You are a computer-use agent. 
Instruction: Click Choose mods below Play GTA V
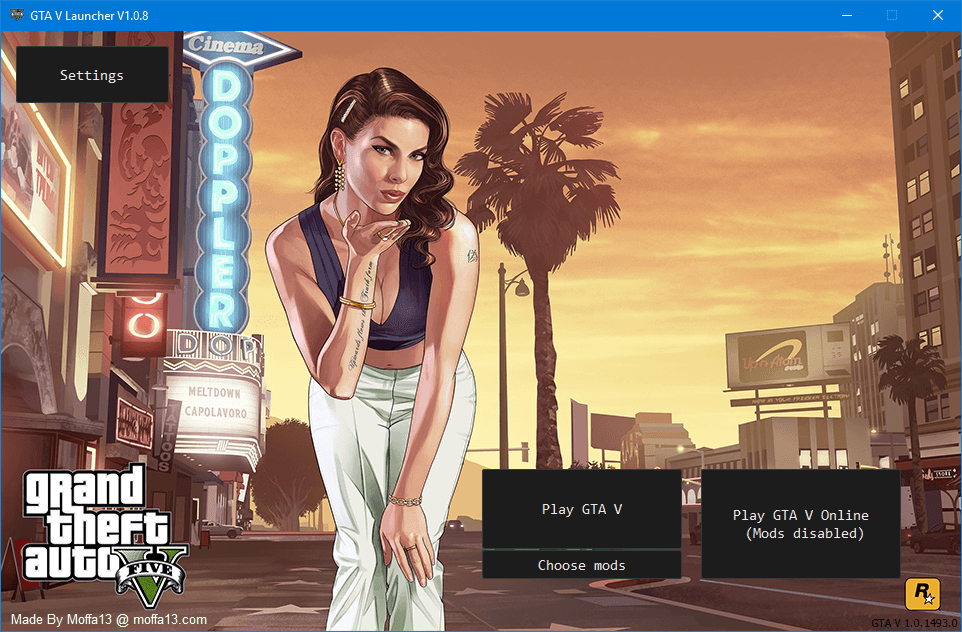pyautogui.click(x=581, y=565)
